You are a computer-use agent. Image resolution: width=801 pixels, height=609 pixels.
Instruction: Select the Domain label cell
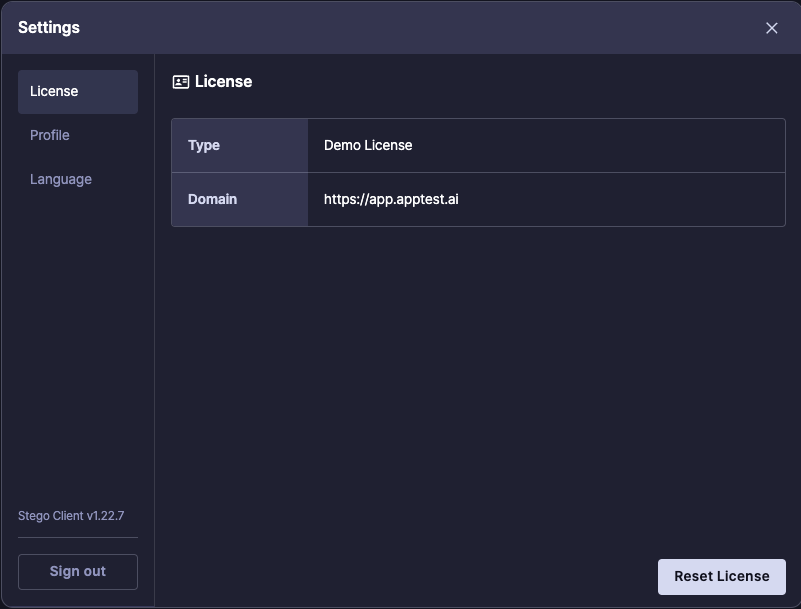click(x=239, y=199)
